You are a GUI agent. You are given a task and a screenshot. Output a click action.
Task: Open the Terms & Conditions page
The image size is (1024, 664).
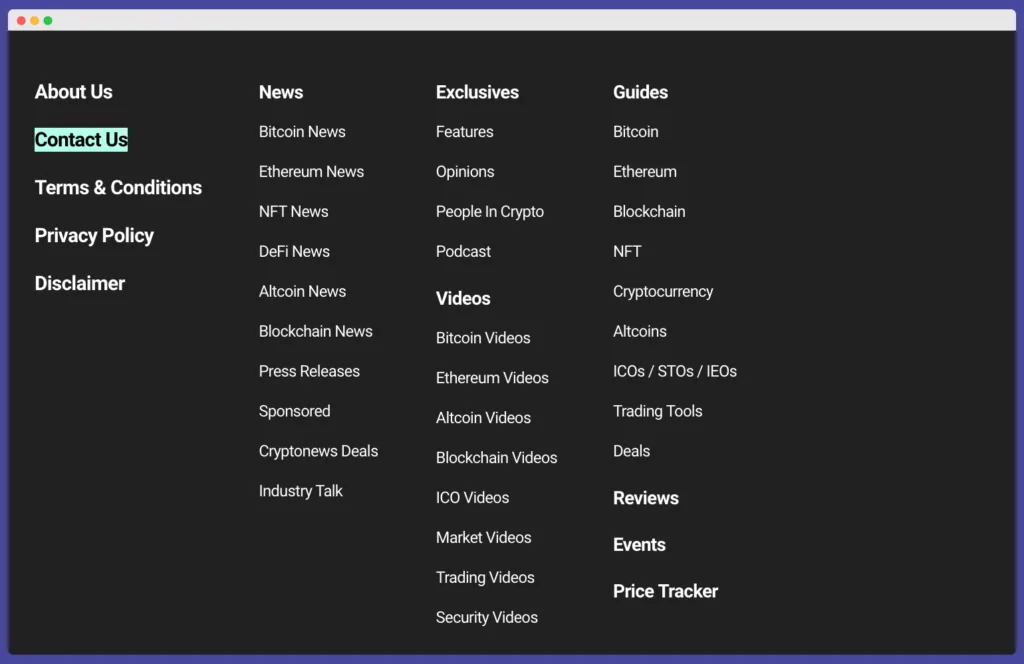coord(117,188)
